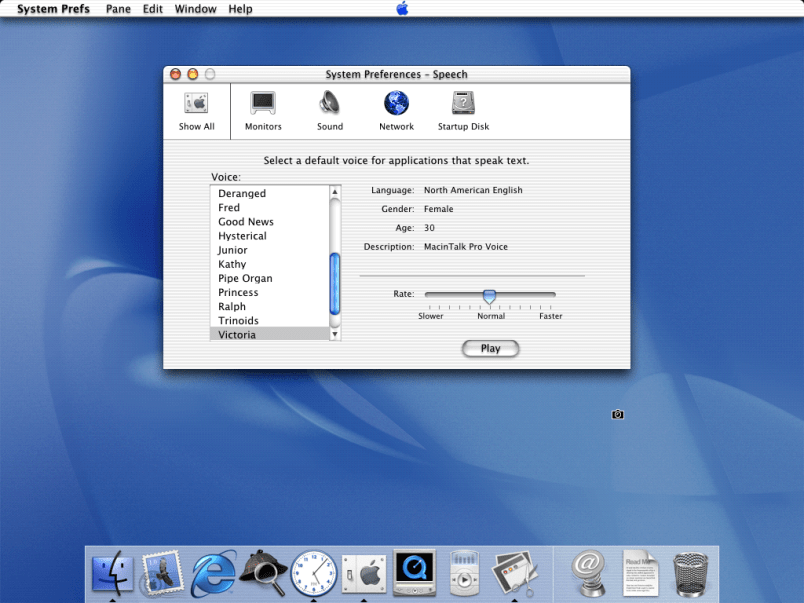Open the Monitors preference pane

click(x=263, y=110)
